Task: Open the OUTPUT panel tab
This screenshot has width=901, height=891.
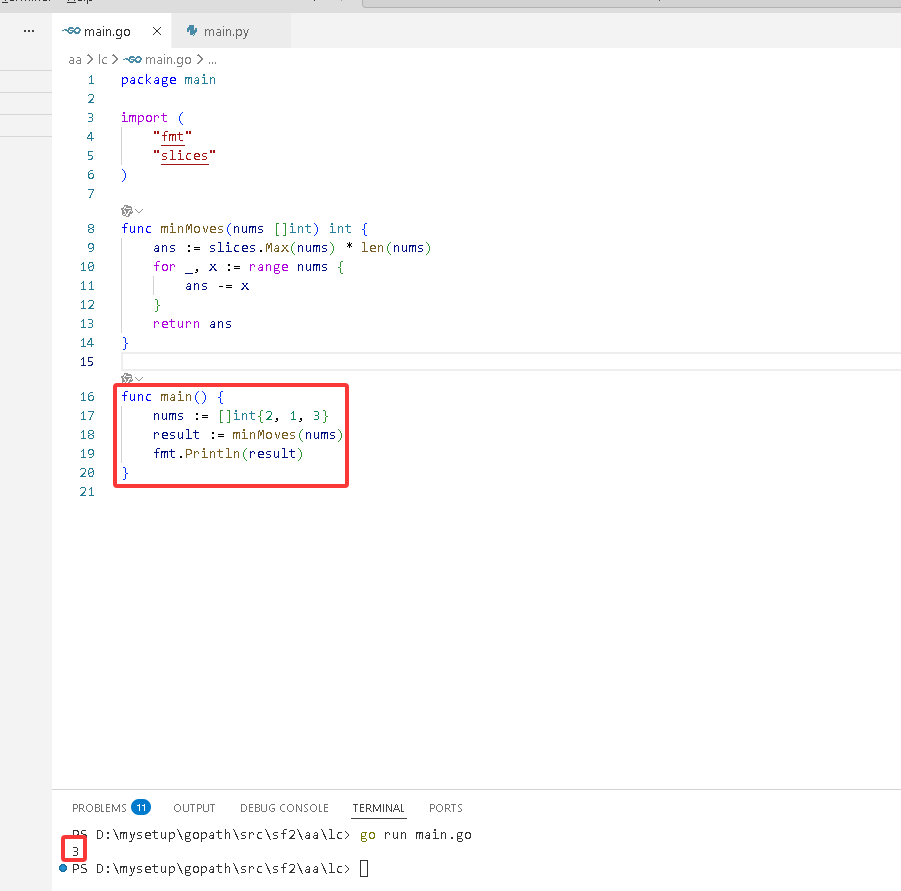Action: (194, 808)
